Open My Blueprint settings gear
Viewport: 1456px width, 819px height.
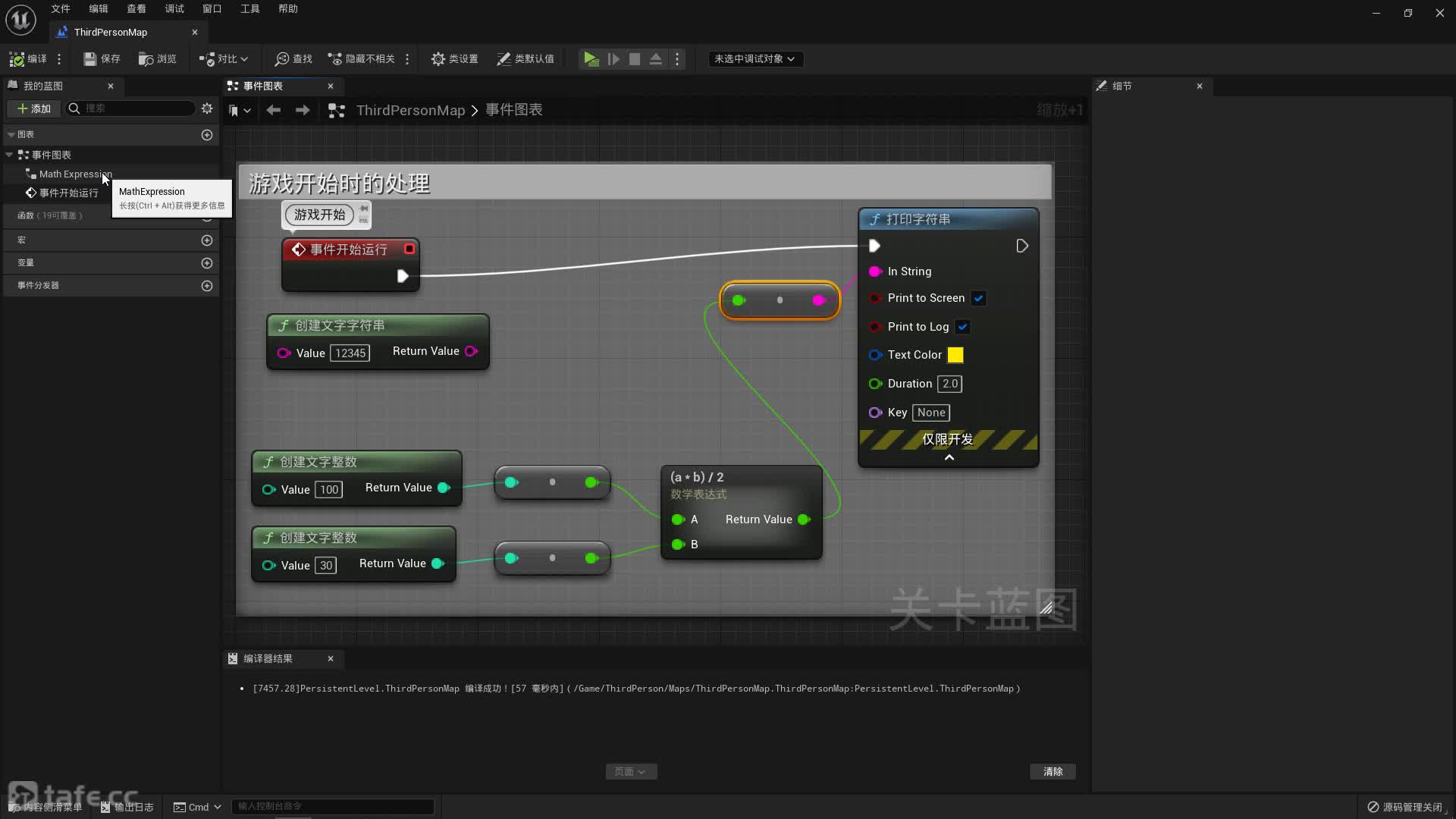pyautogui.click(x=207, y=108)
